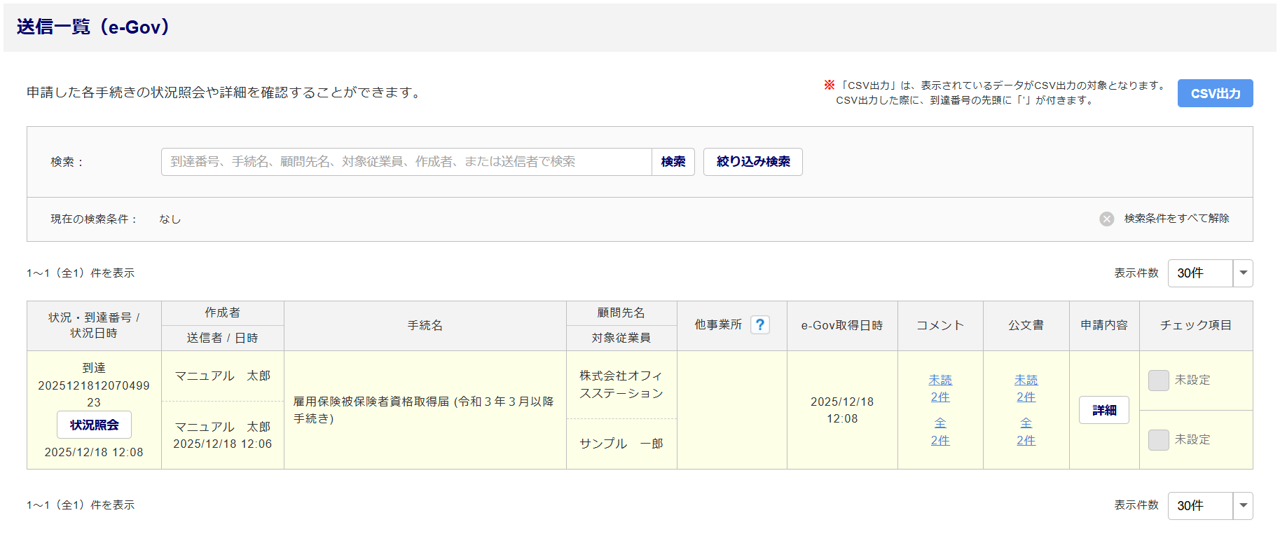
Task: Click the clear-all search conditions X icon
Action: [1107, 219]
